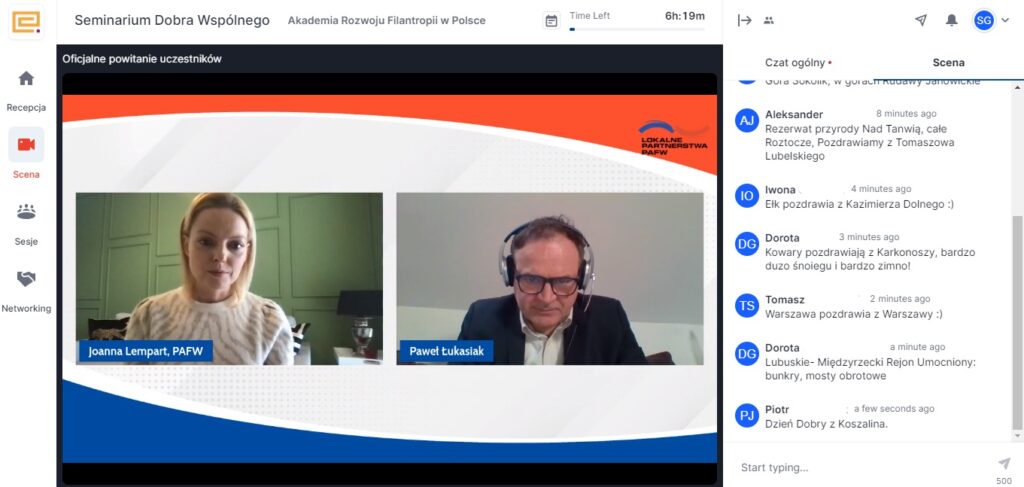Screen dimensions: 1024x487
Task: Click Tomasz name in chat
Action: pyautogui.click(x=784, y=299)
